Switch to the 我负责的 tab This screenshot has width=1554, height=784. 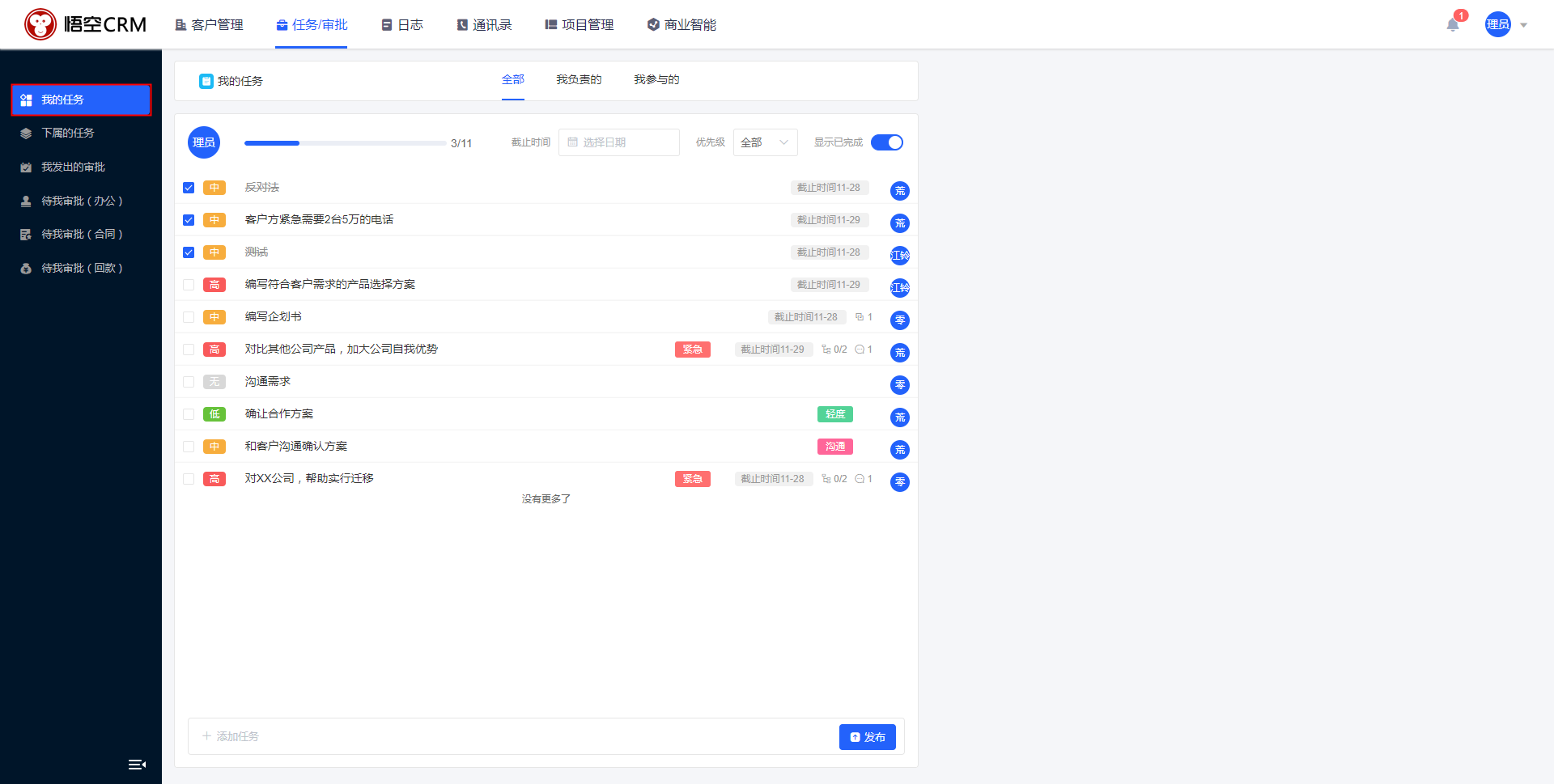[578, 79]
